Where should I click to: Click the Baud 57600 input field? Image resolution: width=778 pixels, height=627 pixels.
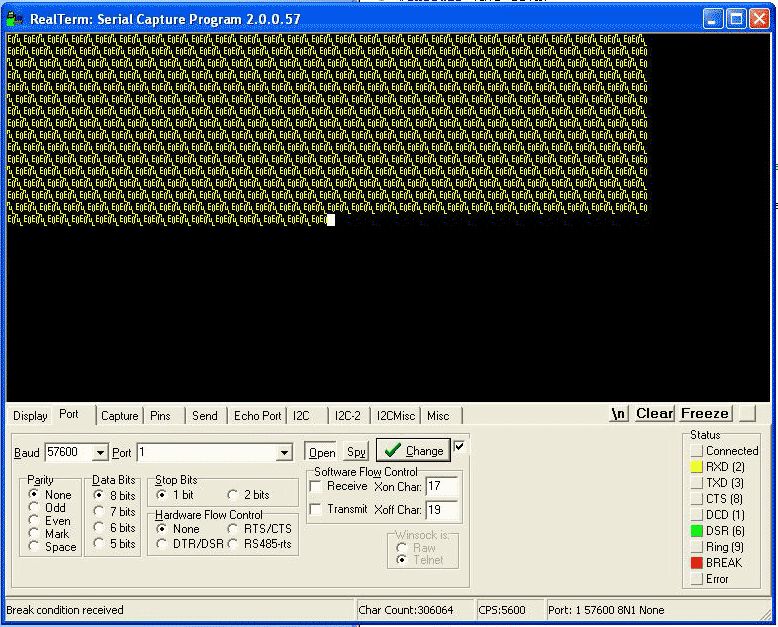69,452
